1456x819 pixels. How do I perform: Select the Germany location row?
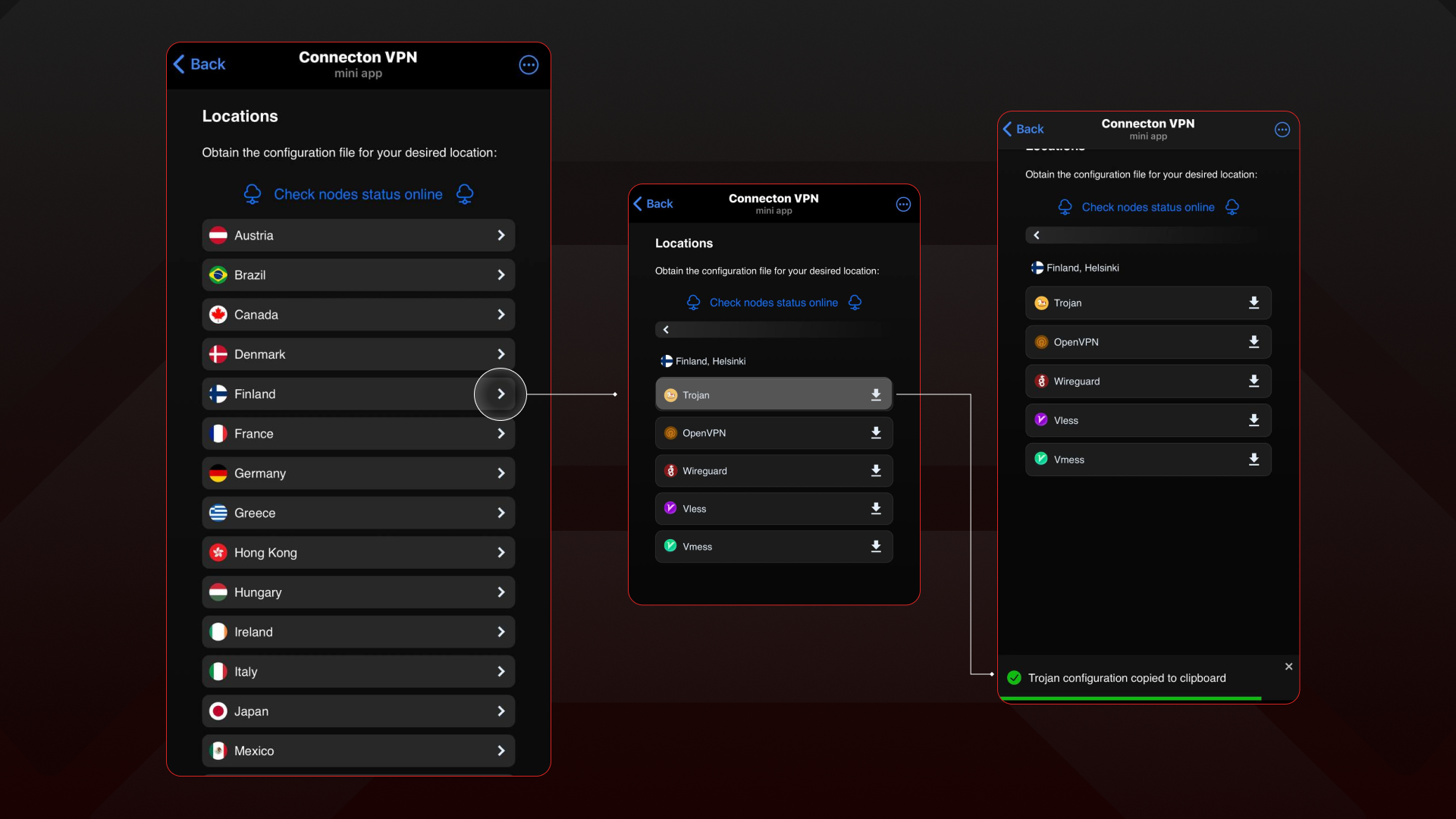[358, 473]
